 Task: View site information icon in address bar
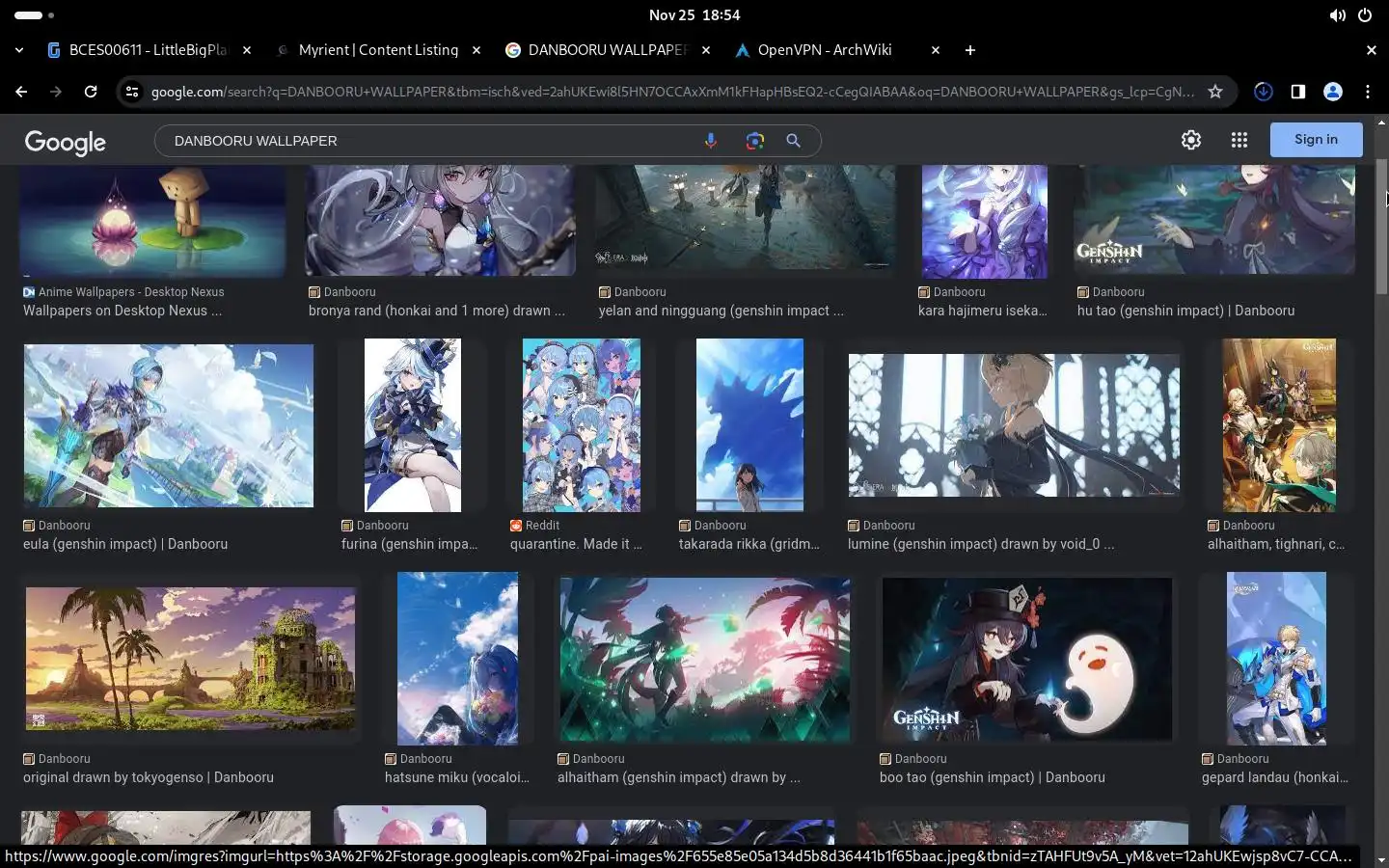point(132,92)
